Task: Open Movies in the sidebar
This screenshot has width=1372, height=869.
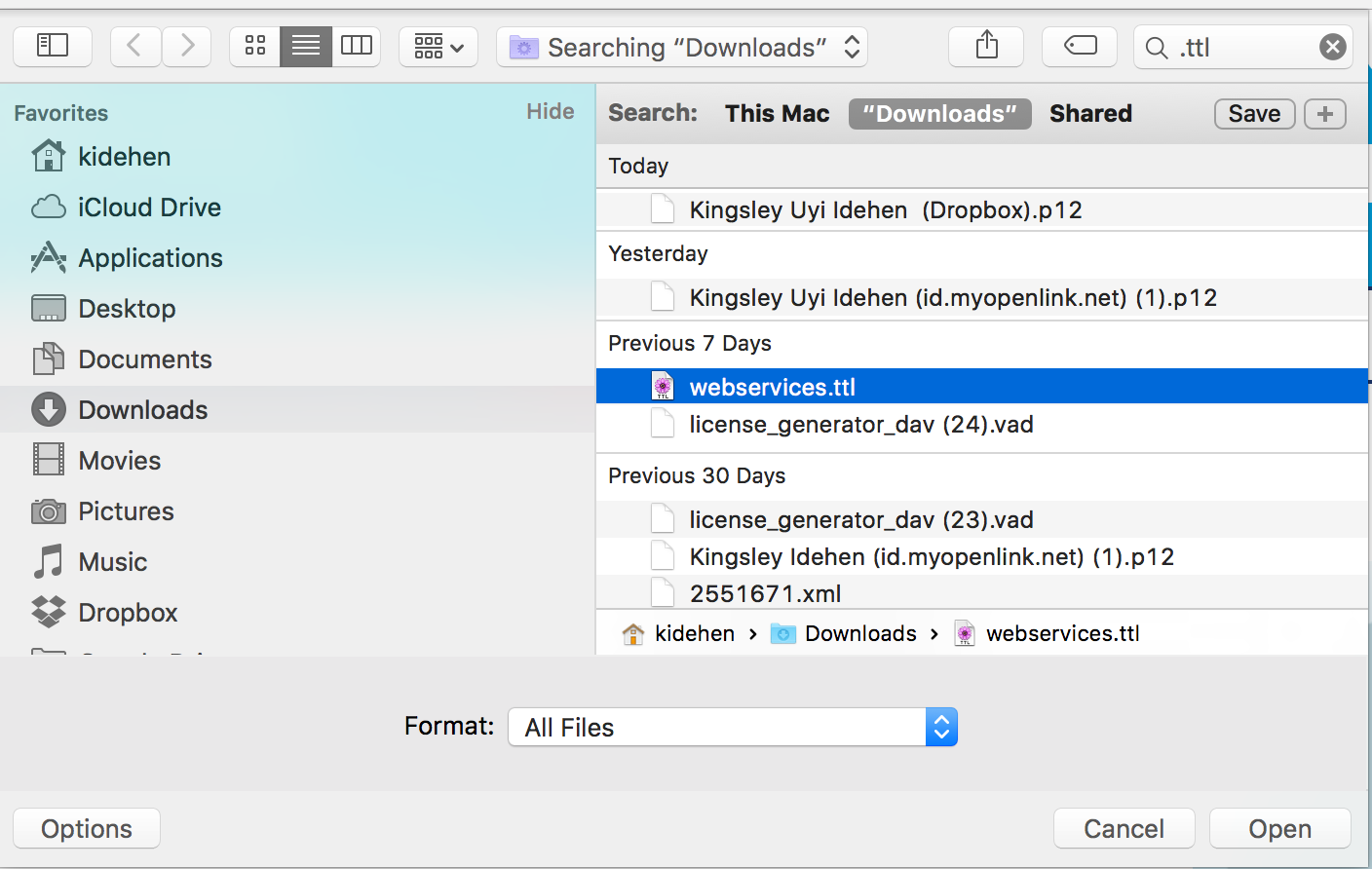Action: (x=297, y=461)
